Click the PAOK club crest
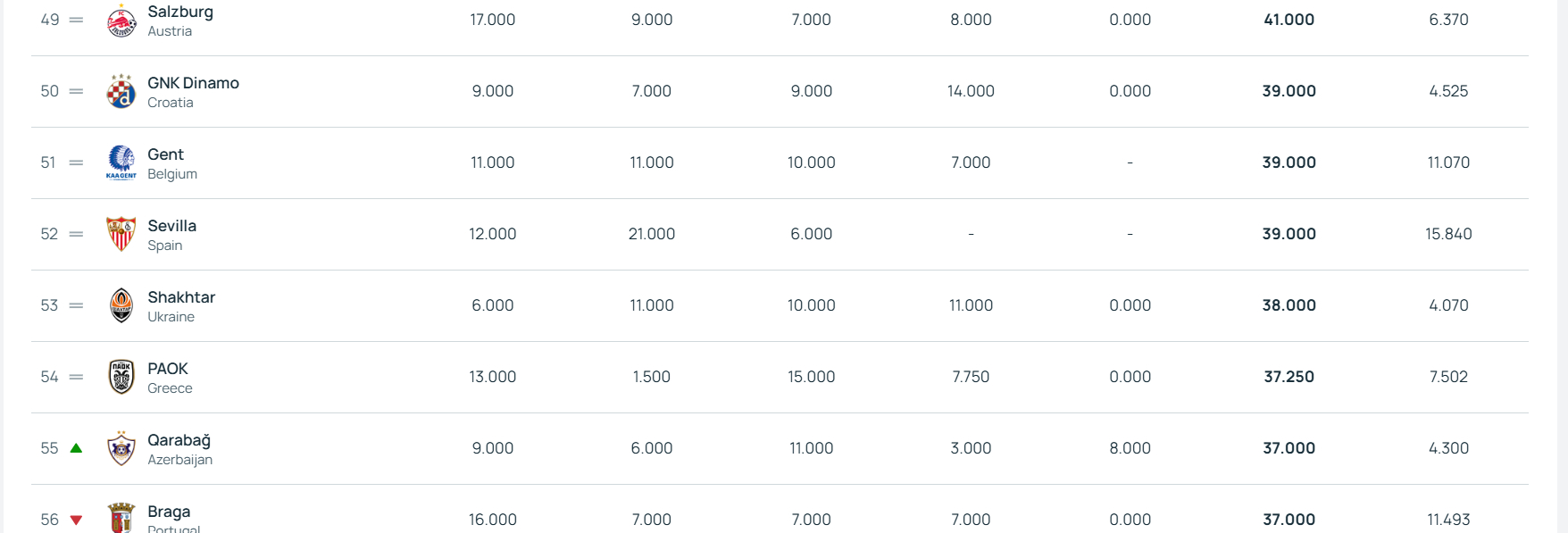1568x533 pixels. [x=121, y=377]
